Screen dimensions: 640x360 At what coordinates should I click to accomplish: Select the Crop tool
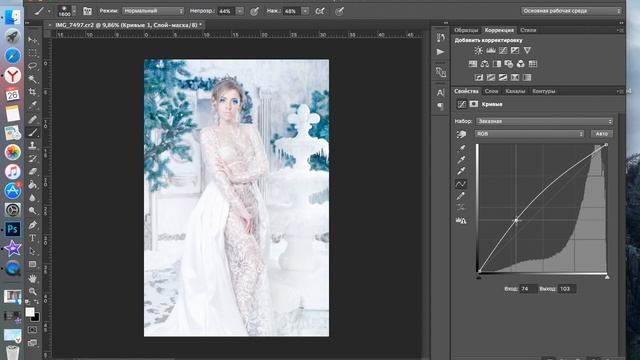pos(33,92)
